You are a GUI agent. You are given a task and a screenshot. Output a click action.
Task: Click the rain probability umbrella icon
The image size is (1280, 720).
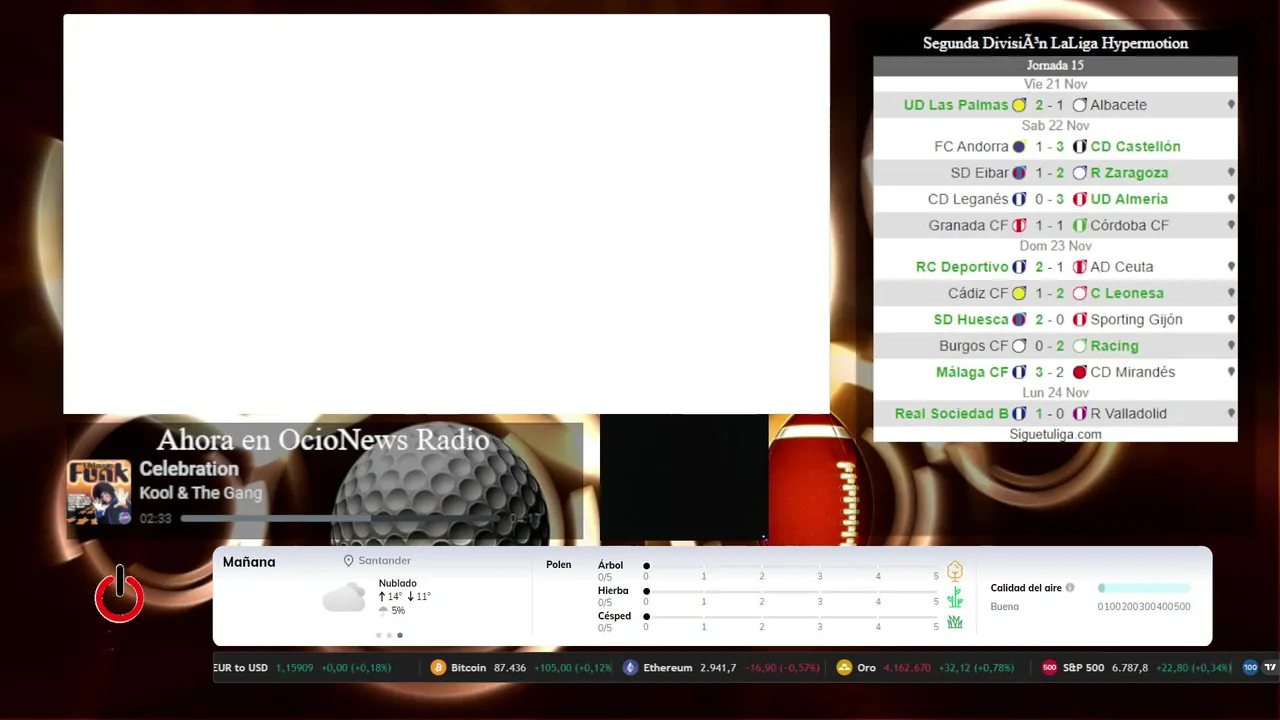[383, 611]
